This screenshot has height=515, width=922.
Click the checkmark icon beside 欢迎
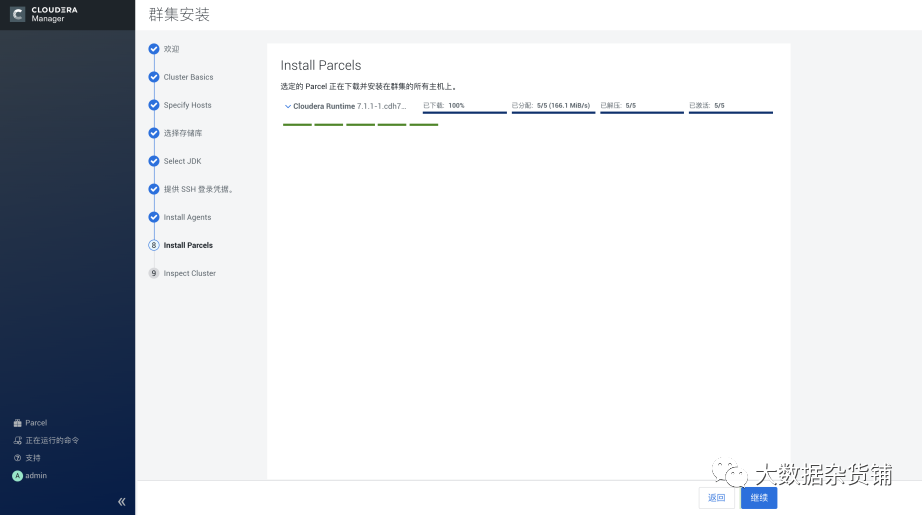154,49
